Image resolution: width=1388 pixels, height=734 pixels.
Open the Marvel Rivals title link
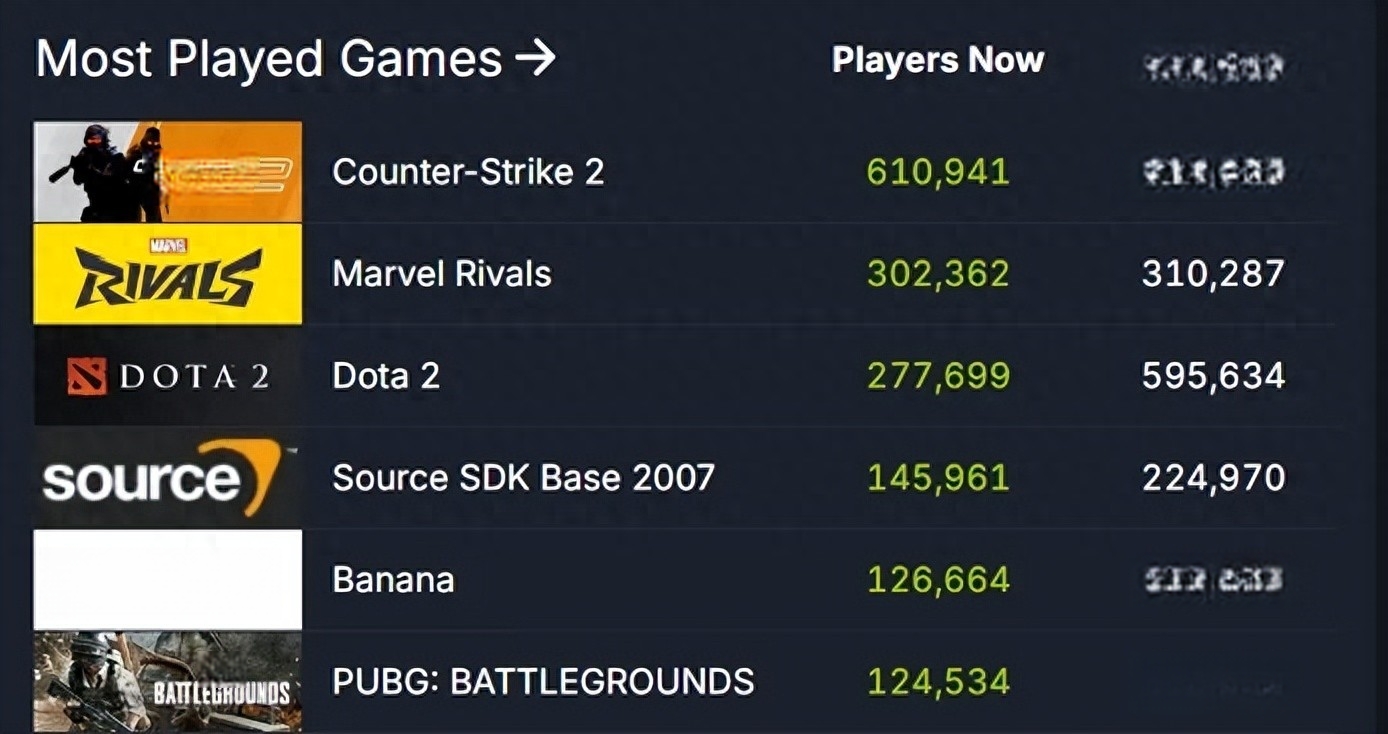[x=442, y=274]
